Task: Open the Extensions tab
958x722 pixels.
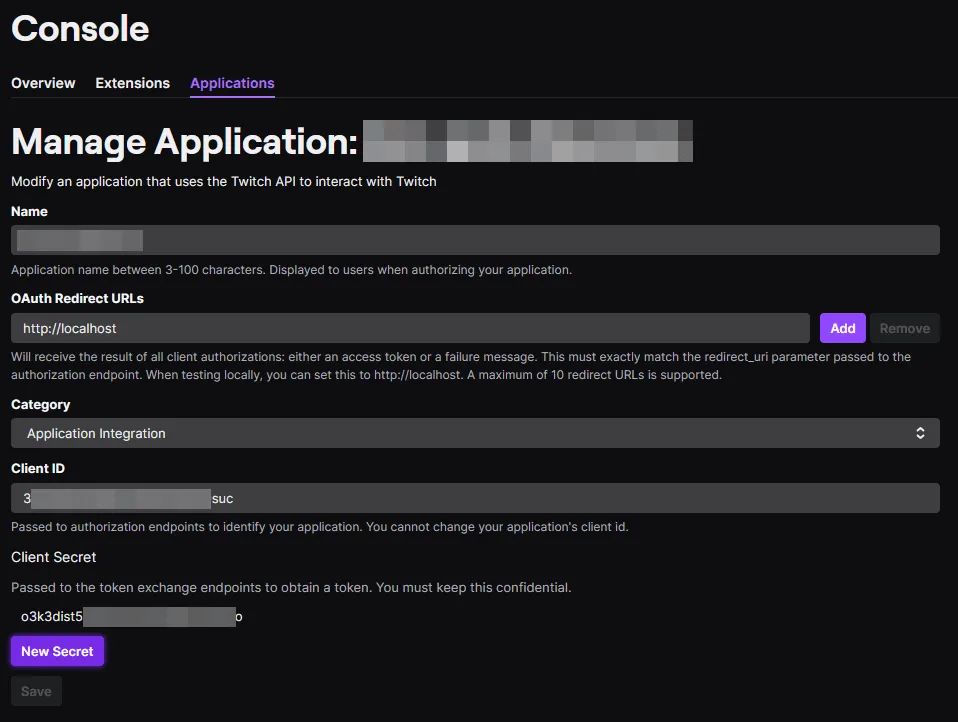Action: tap(132, 83)
